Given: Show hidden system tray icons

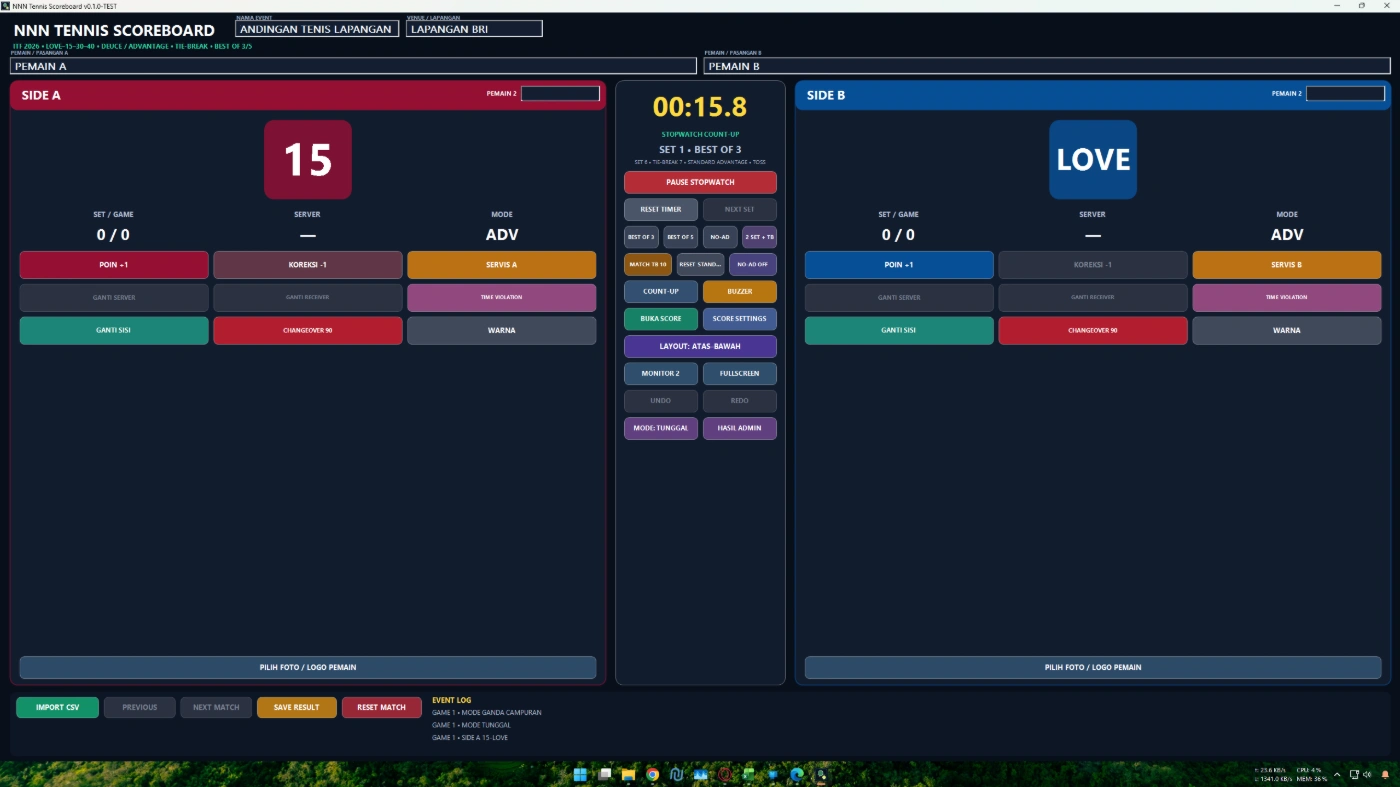Looking at the screenshot, I should tap(1337, 774).
